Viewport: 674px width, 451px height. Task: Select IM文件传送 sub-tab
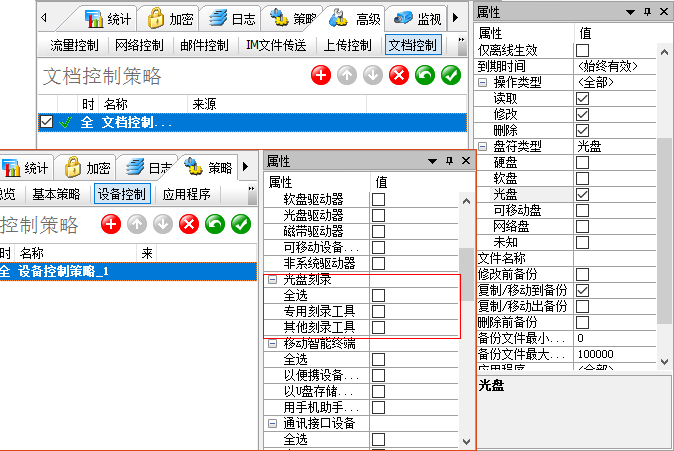pos(276,45)
